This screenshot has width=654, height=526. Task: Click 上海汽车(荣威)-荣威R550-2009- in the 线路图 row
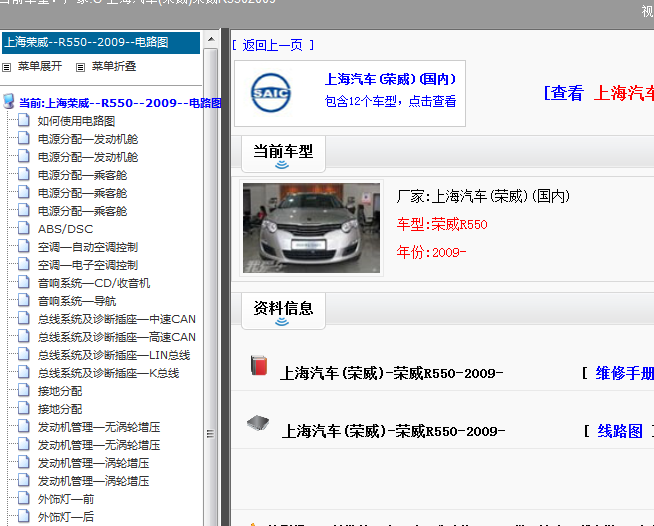(393, 431)
